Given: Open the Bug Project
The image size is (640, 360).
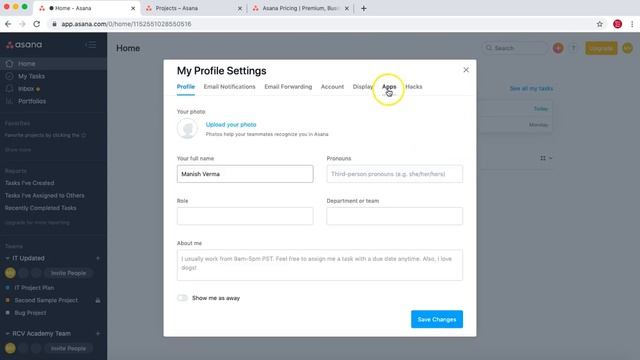Looking at the screenshot, I should (30, 313).
